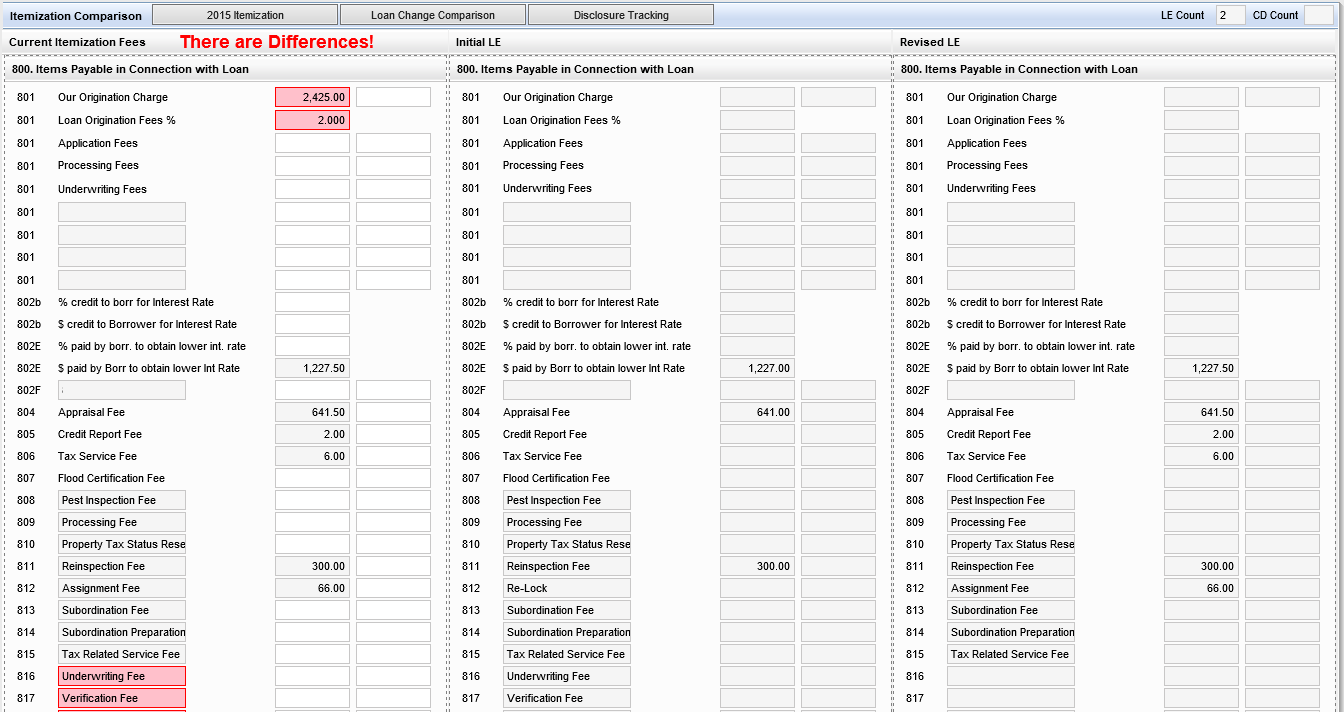Select the CD Count field
Screen dimensions: 1344x712
(1318, 15)
